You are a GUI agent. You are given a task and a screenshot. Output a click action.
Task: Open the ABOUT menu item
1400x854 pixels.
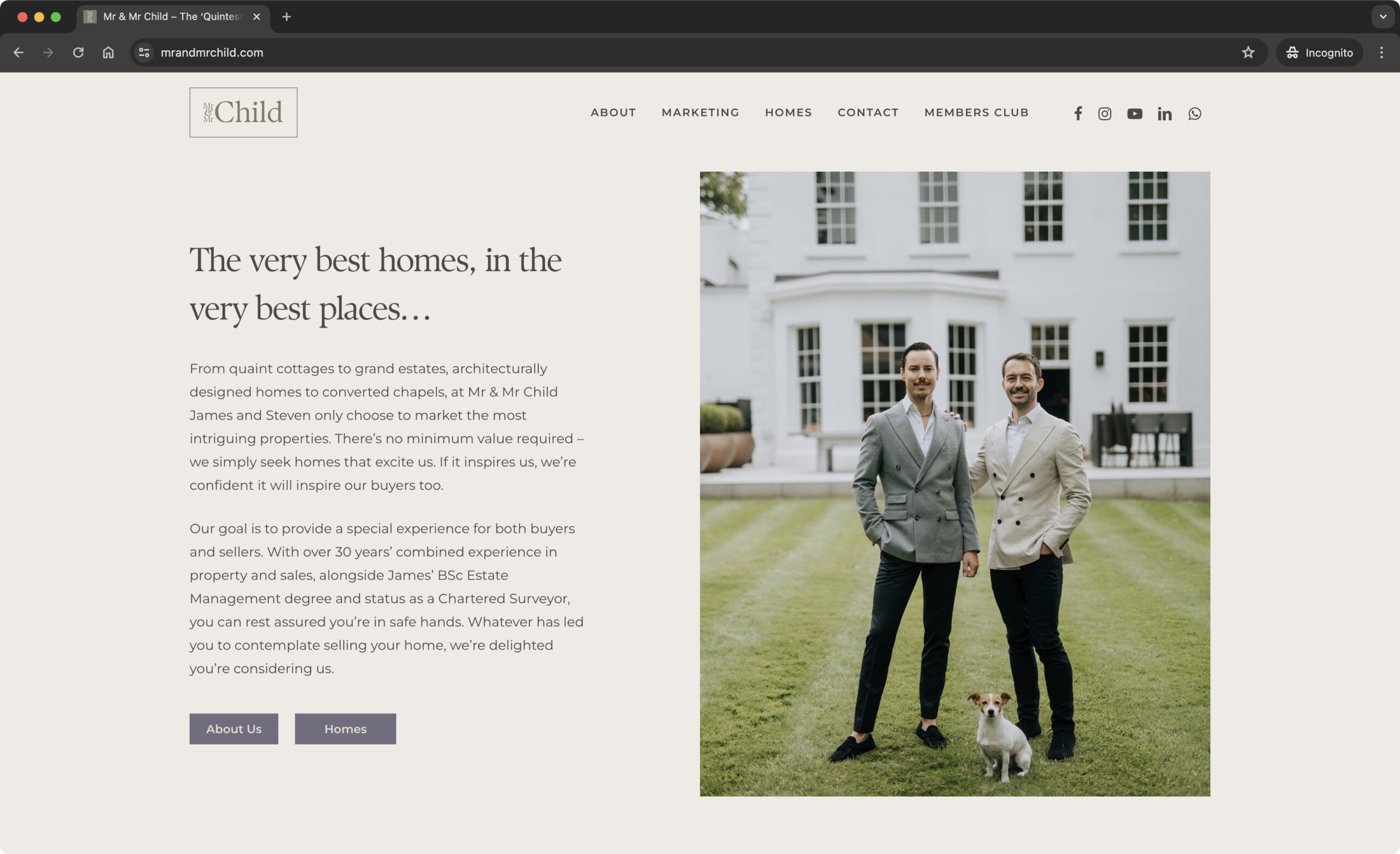click(x=613, y=113)
